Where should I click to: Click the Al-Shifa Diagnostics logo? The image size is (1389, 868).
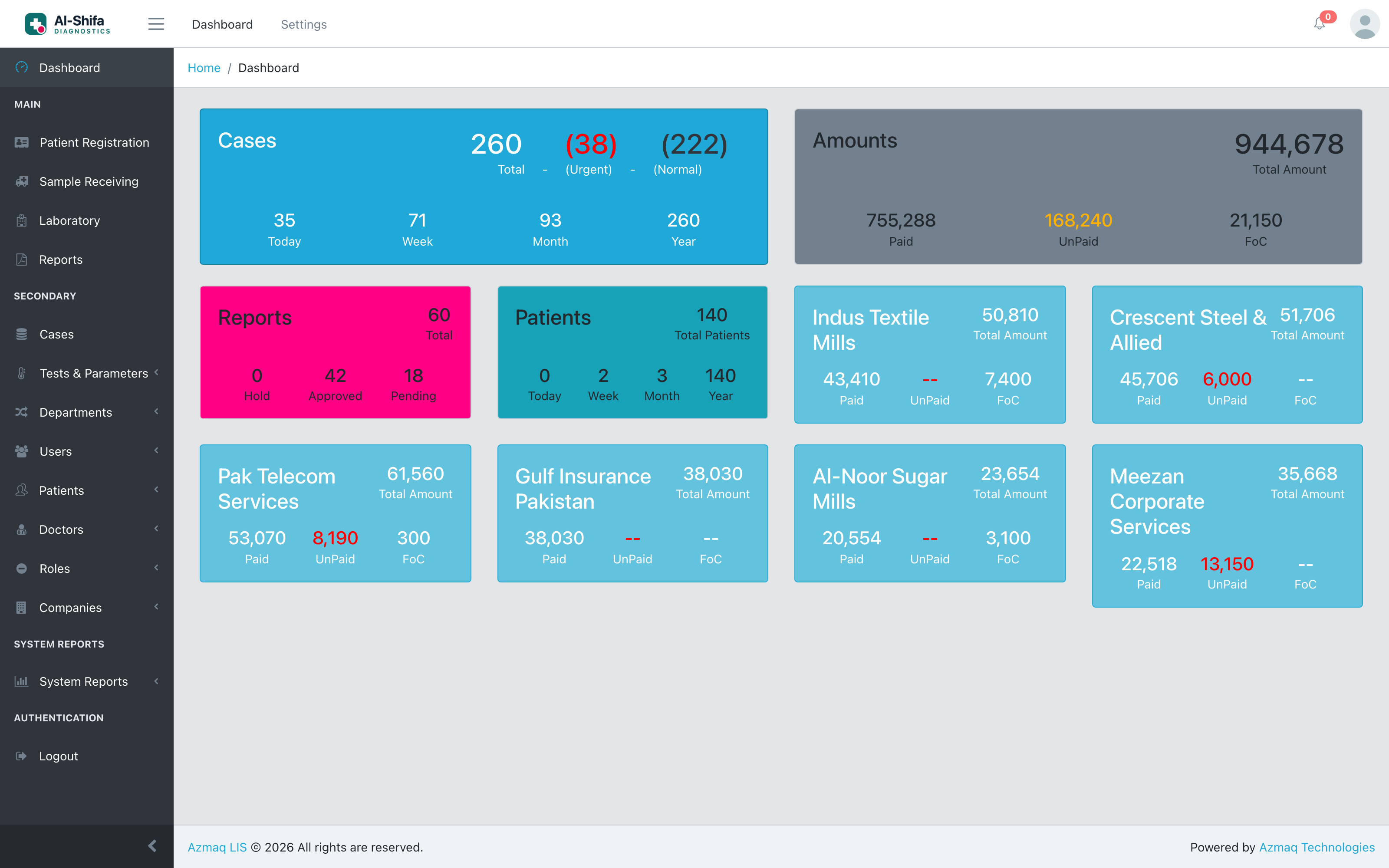pyautogui.click(x=68, y=23)
